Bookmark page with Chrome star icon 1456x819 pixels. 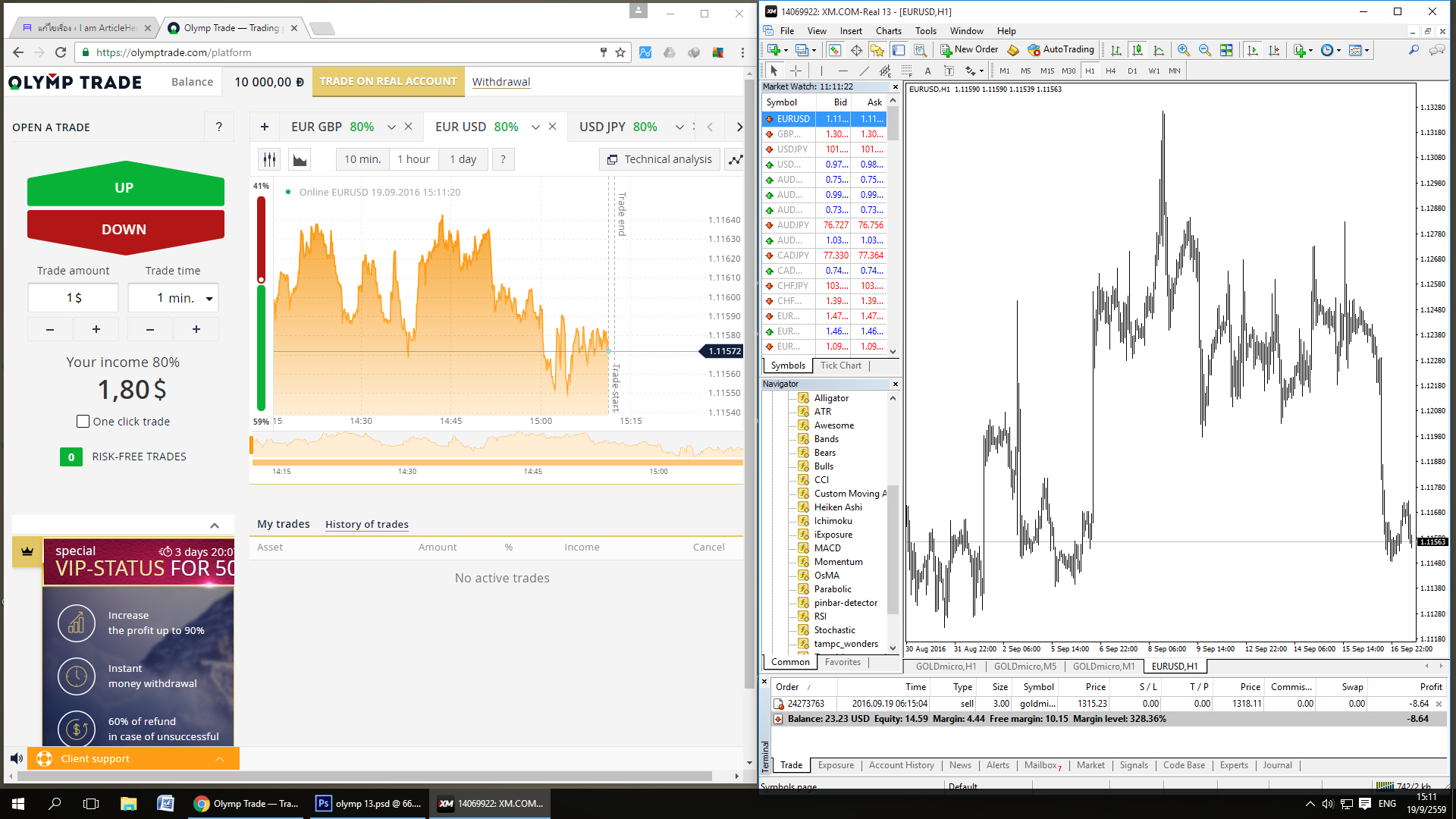(620, 52)
